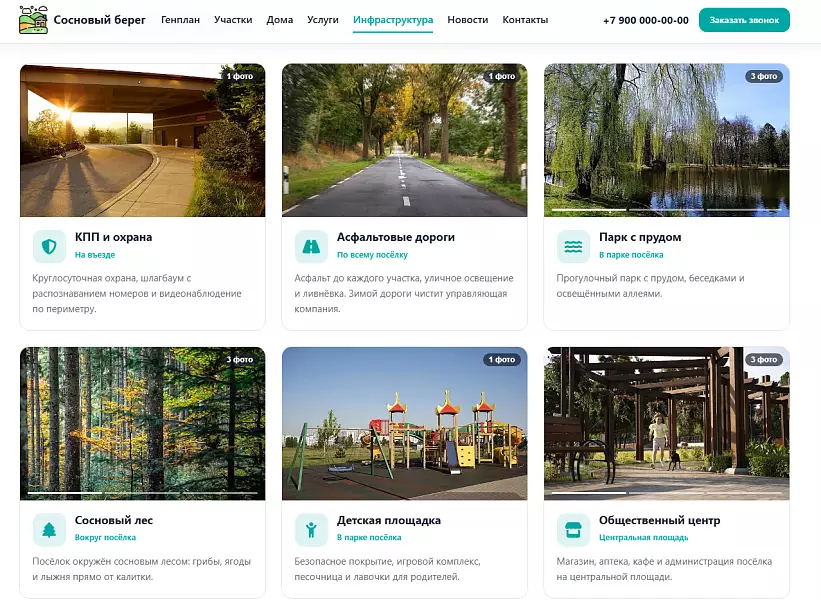Click the water waves icon beside Парк с прудом
Screen dimensions: 821x600
[573, 246]
